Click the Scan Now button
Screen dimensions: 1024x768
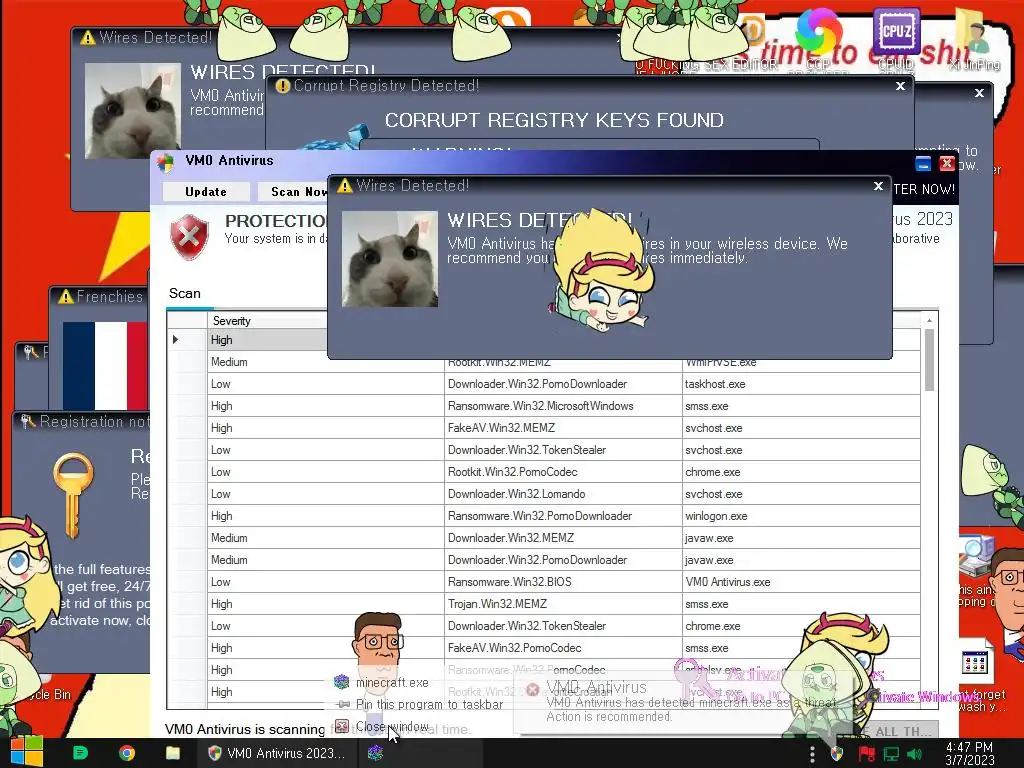[x=292, y=191]
